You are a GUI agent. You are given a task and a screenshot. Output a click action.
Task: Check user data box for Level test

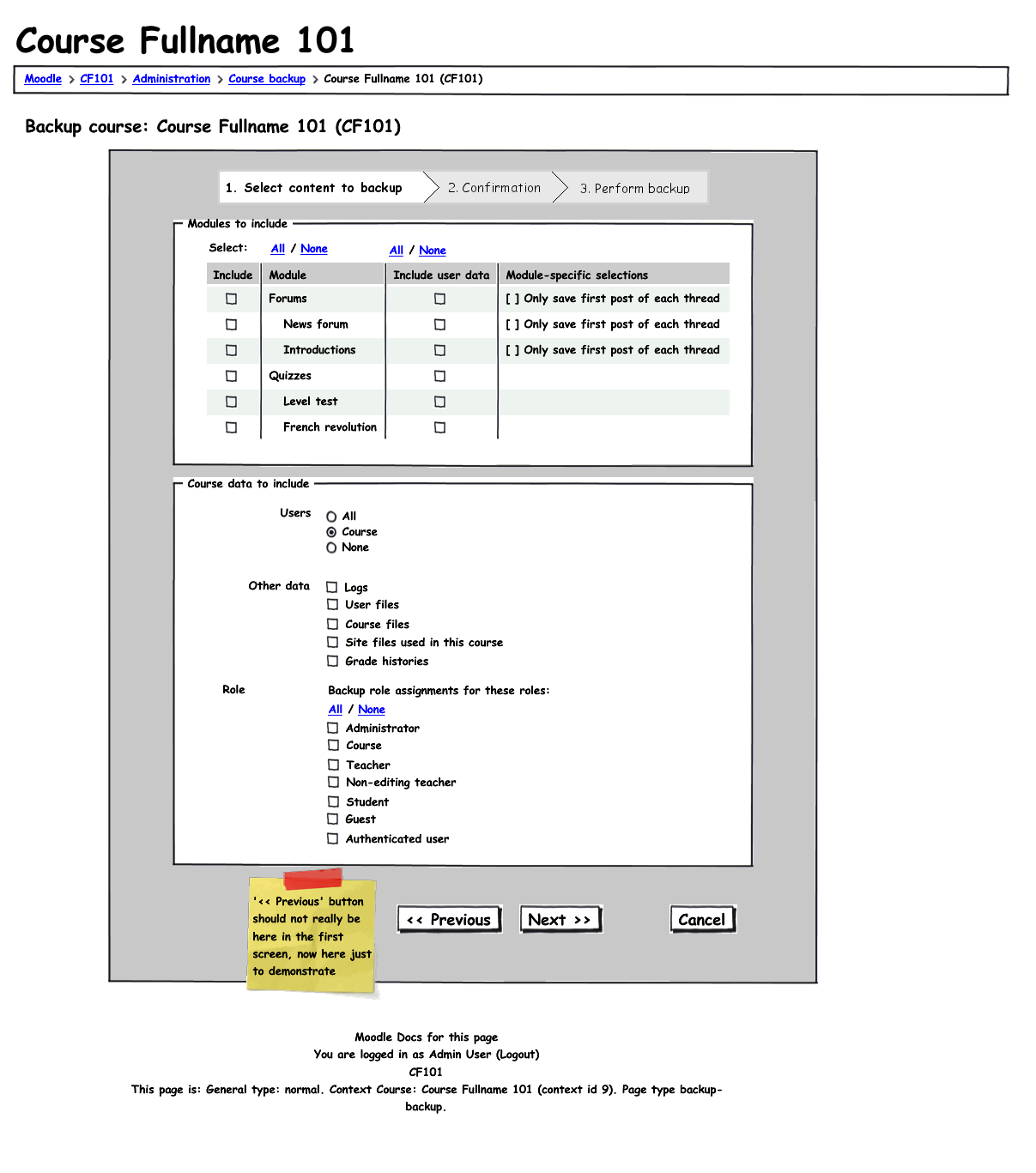click(439, 402)
